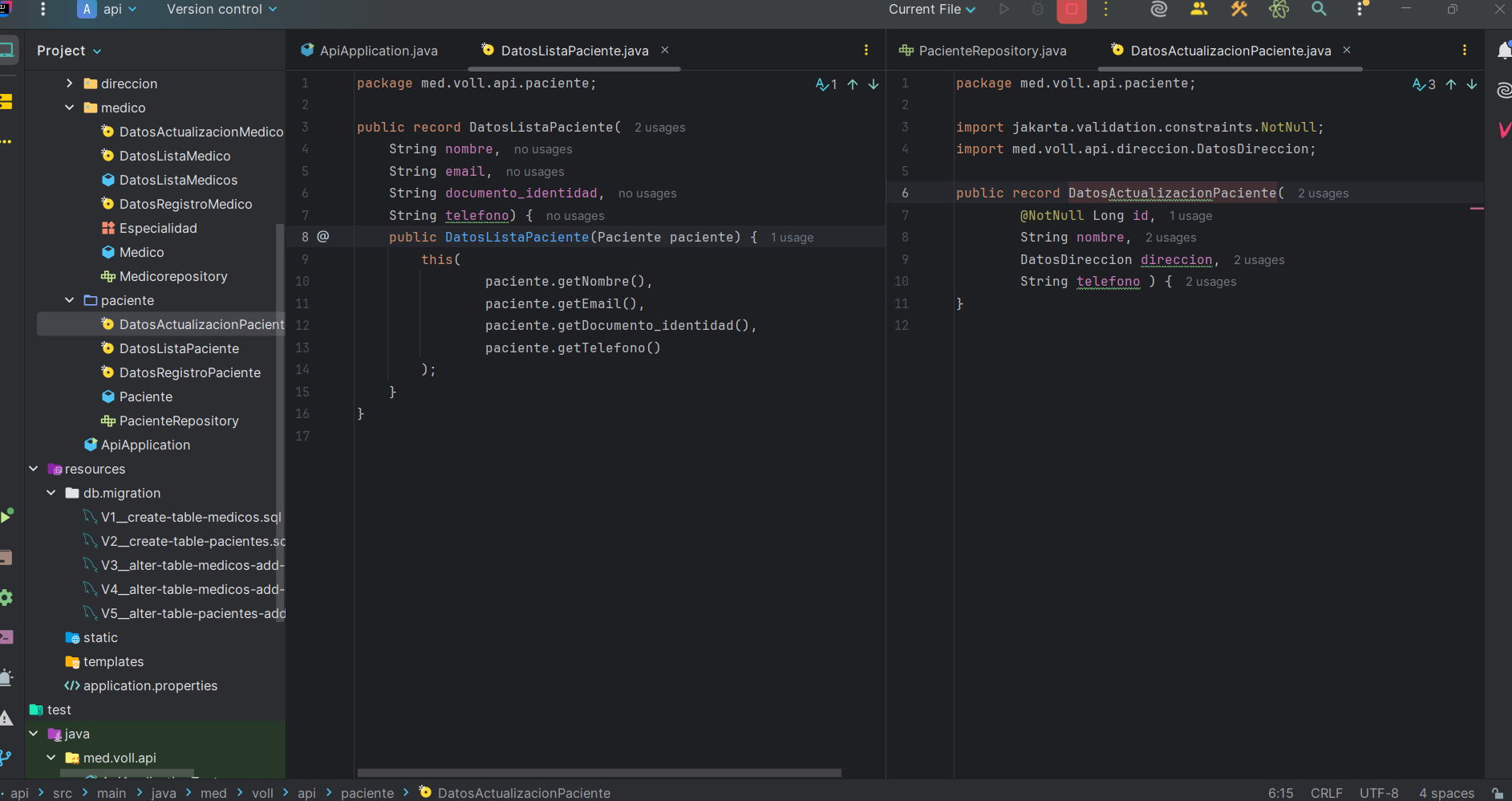Open the spiral AI tool in the right sidebar
Screen dimensions: 1512x801
(x=1504, y=90)
